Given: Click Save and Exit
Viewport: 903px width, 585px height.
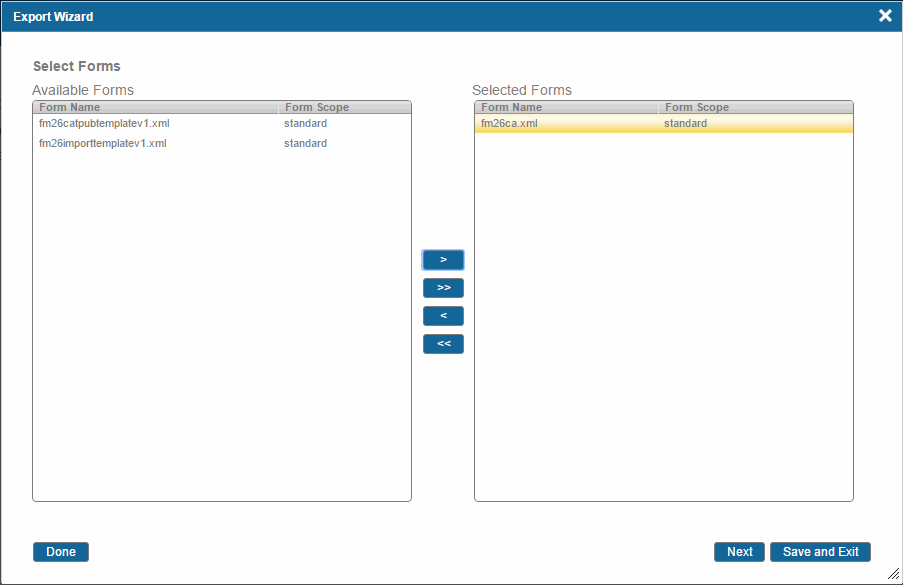Looking at the screenshot, I should 820,552.
